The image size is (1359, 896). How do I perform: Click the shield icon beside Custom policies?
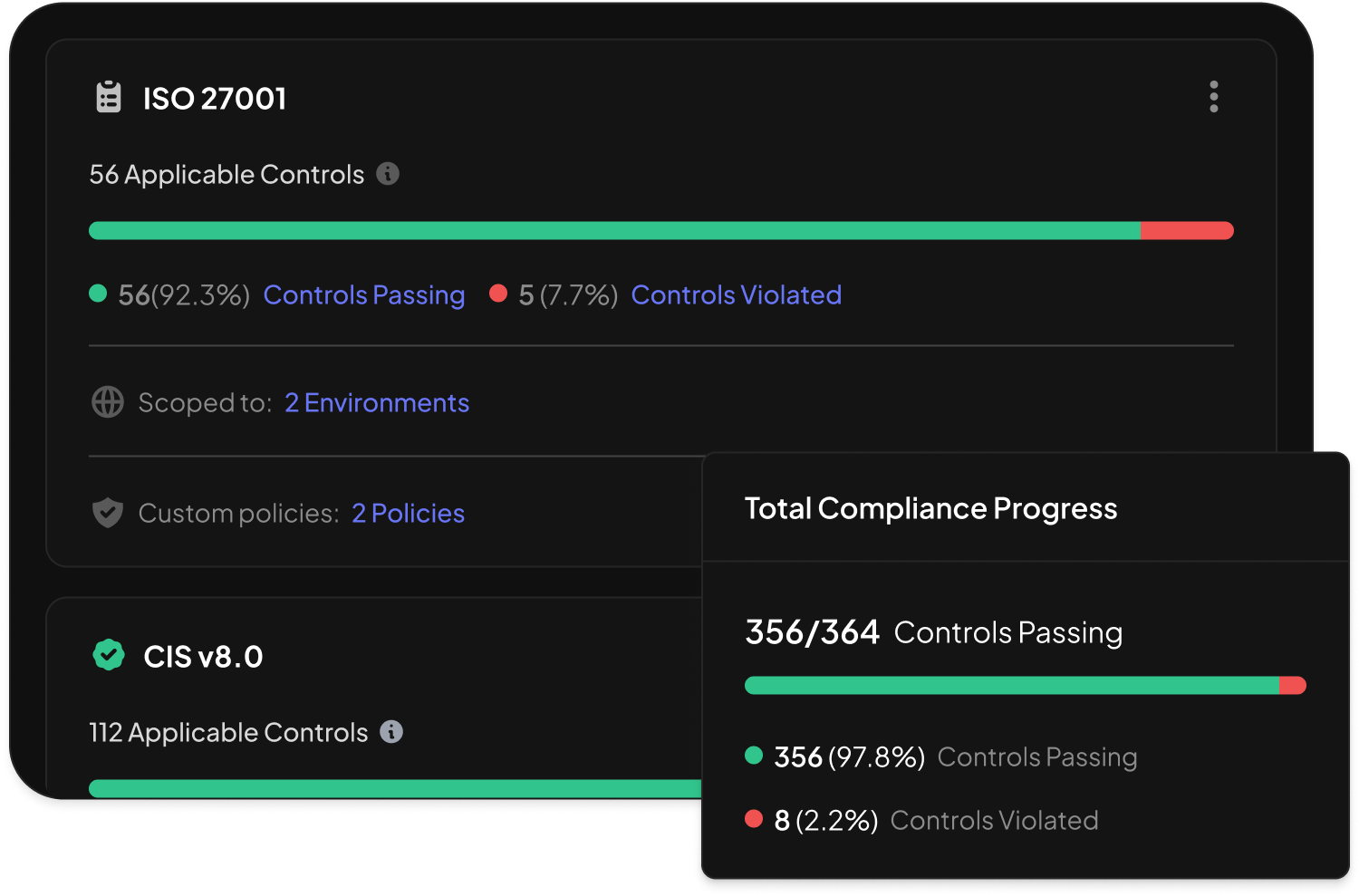(108, 513)
